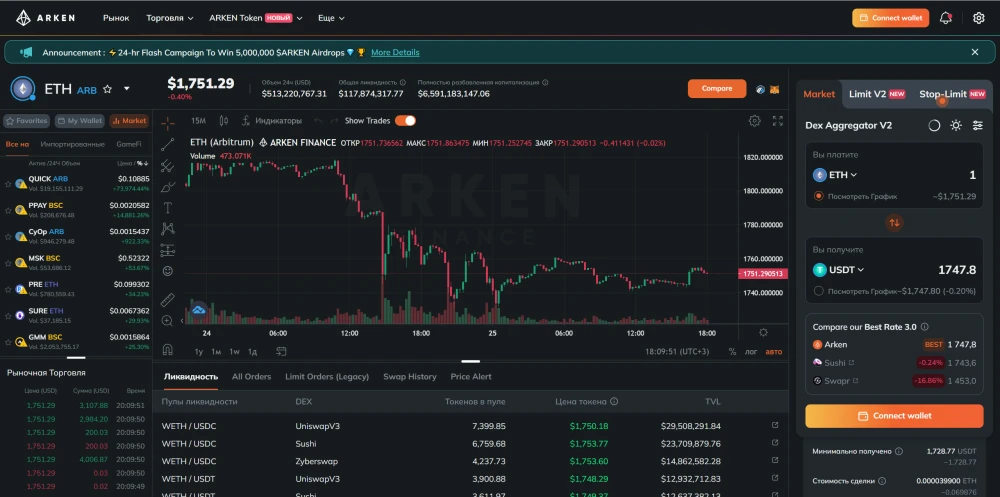1000x497 pixels.
Task: Toggle the Show Trades switch
Action: (405, 121)
